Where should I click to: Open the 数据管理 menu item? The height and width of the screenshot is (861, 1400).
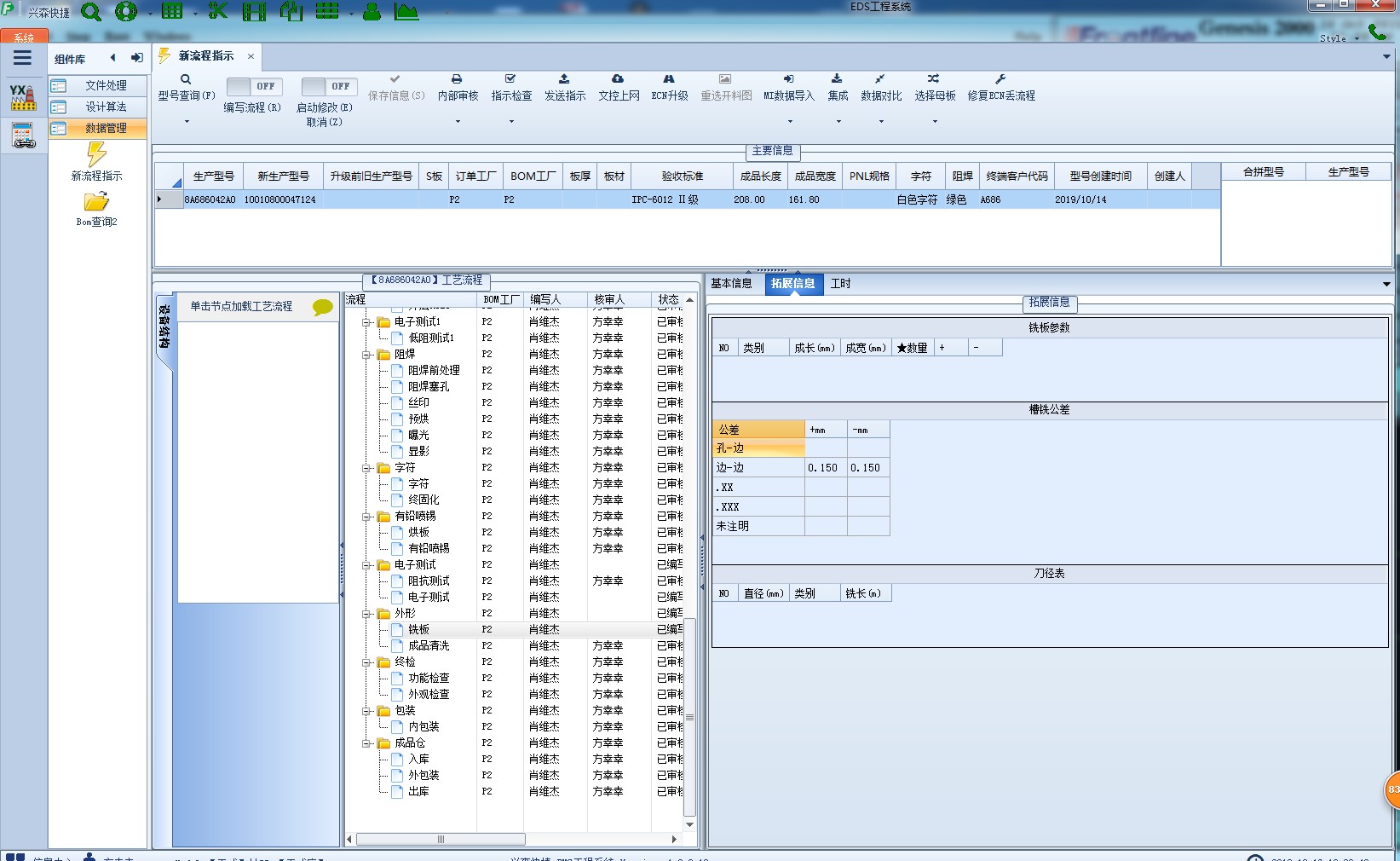click(97, 128)
